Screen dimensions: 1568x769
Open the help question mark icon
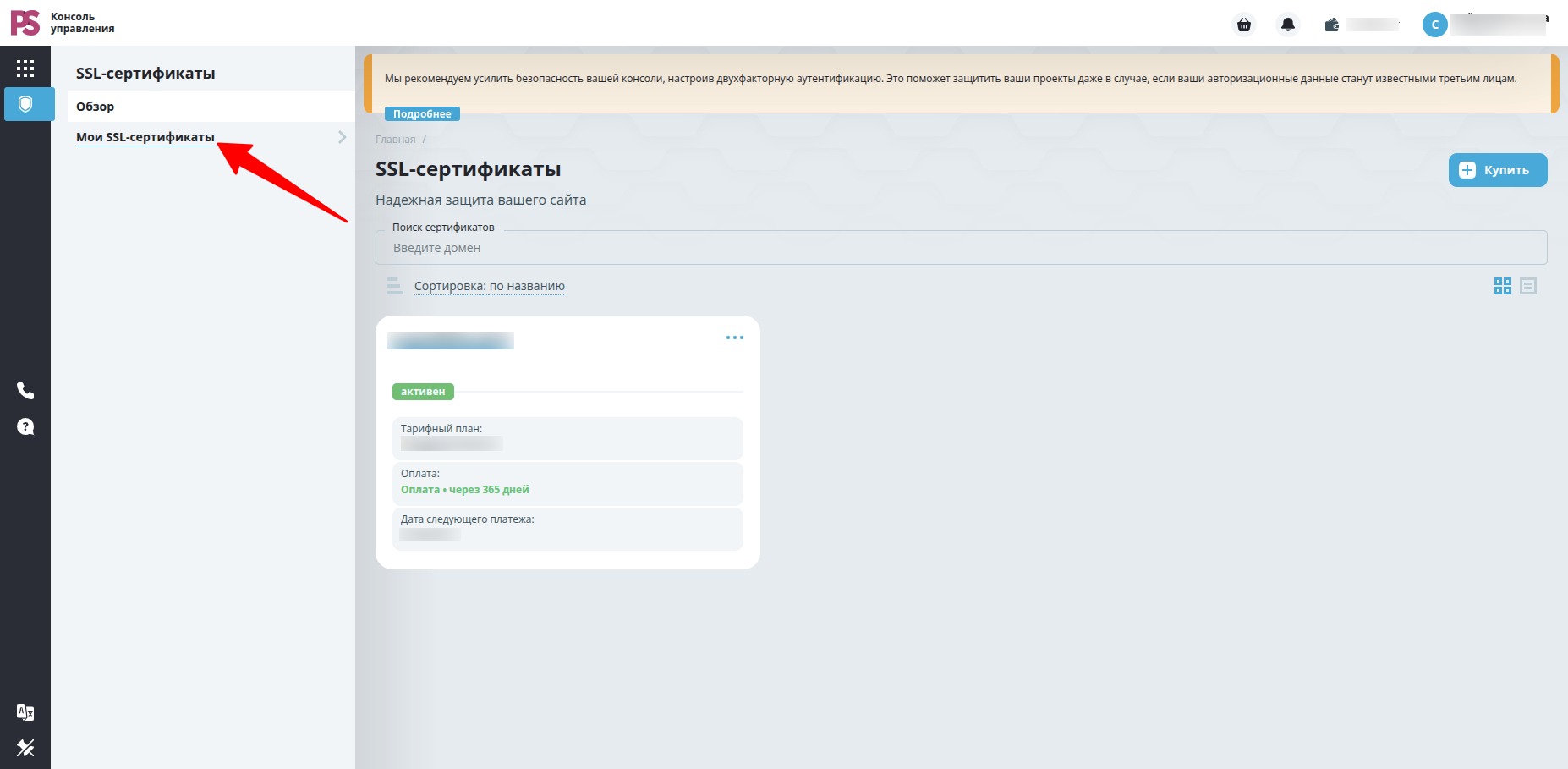(25, 426)
